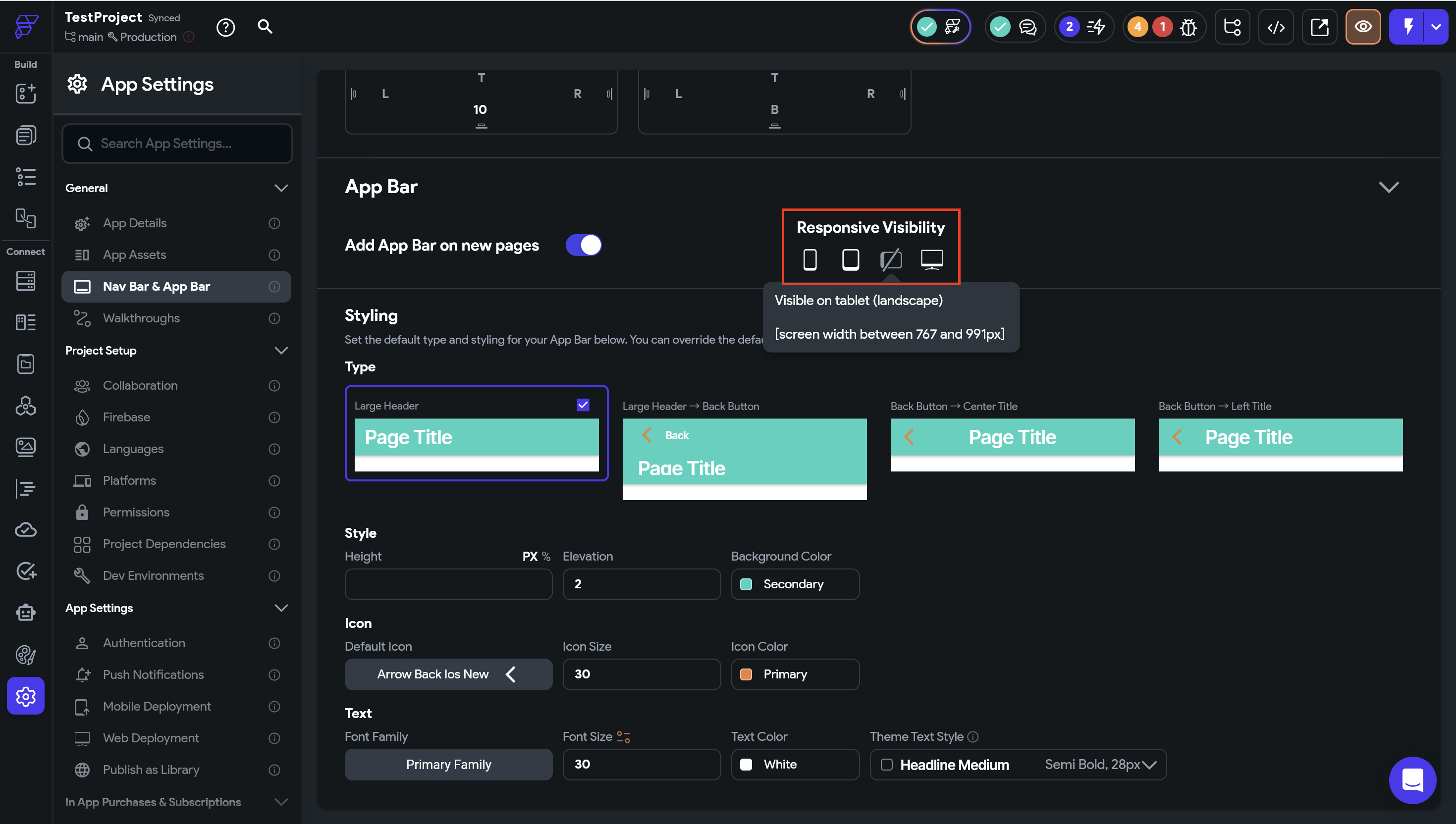Toggle desktop responsive visibility icon
Viewport: 1456px width, 824px height.
931,259
